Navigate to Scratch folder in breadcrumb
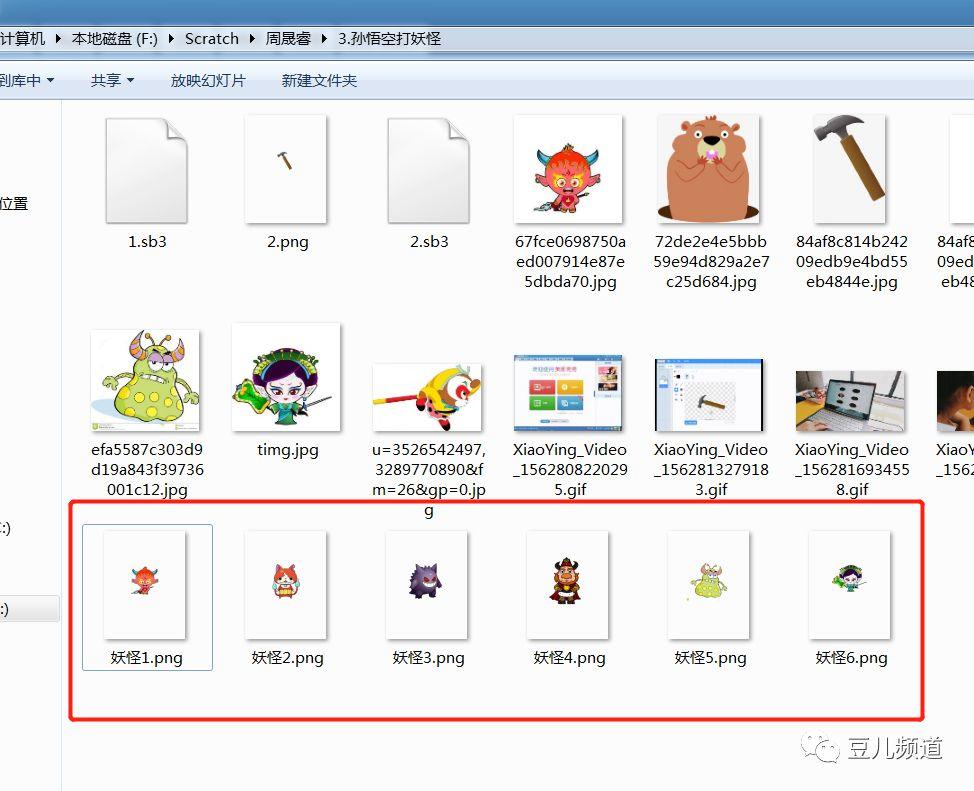The height and width of the screenshot is (791, 974). (212, 39)
